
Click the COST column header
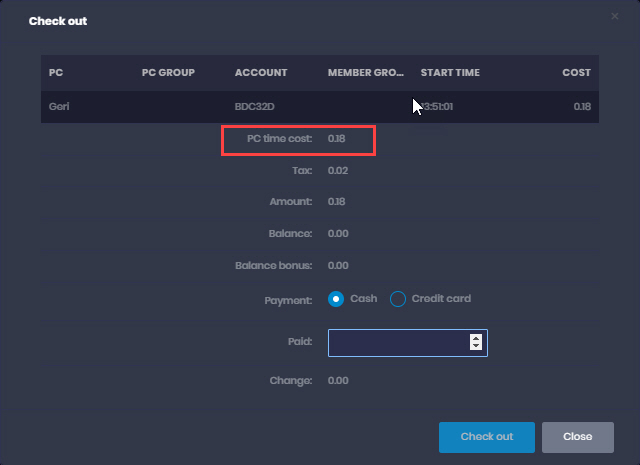(x=576, y=73)
